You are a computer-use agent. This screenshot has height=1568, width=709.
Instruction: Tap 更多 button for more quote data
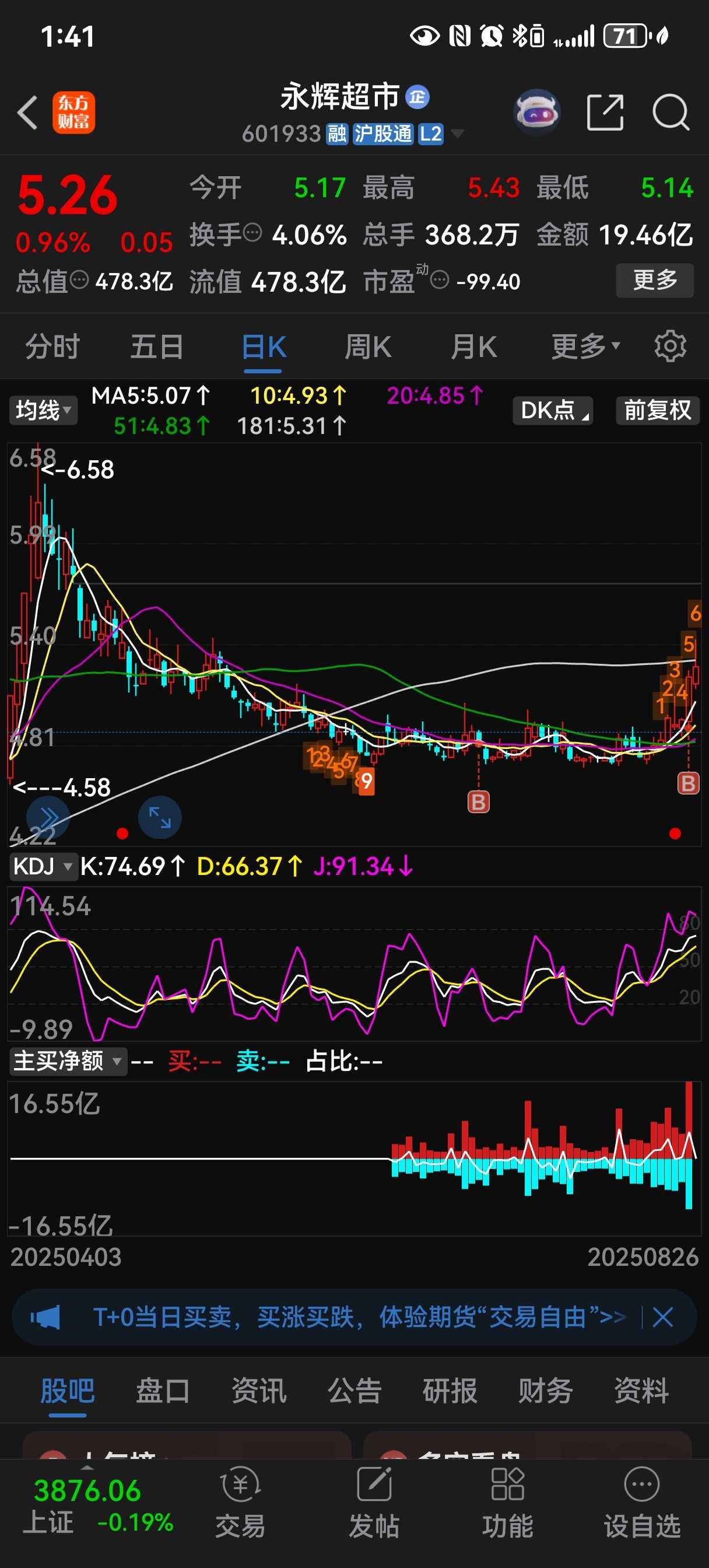[655, 280]
